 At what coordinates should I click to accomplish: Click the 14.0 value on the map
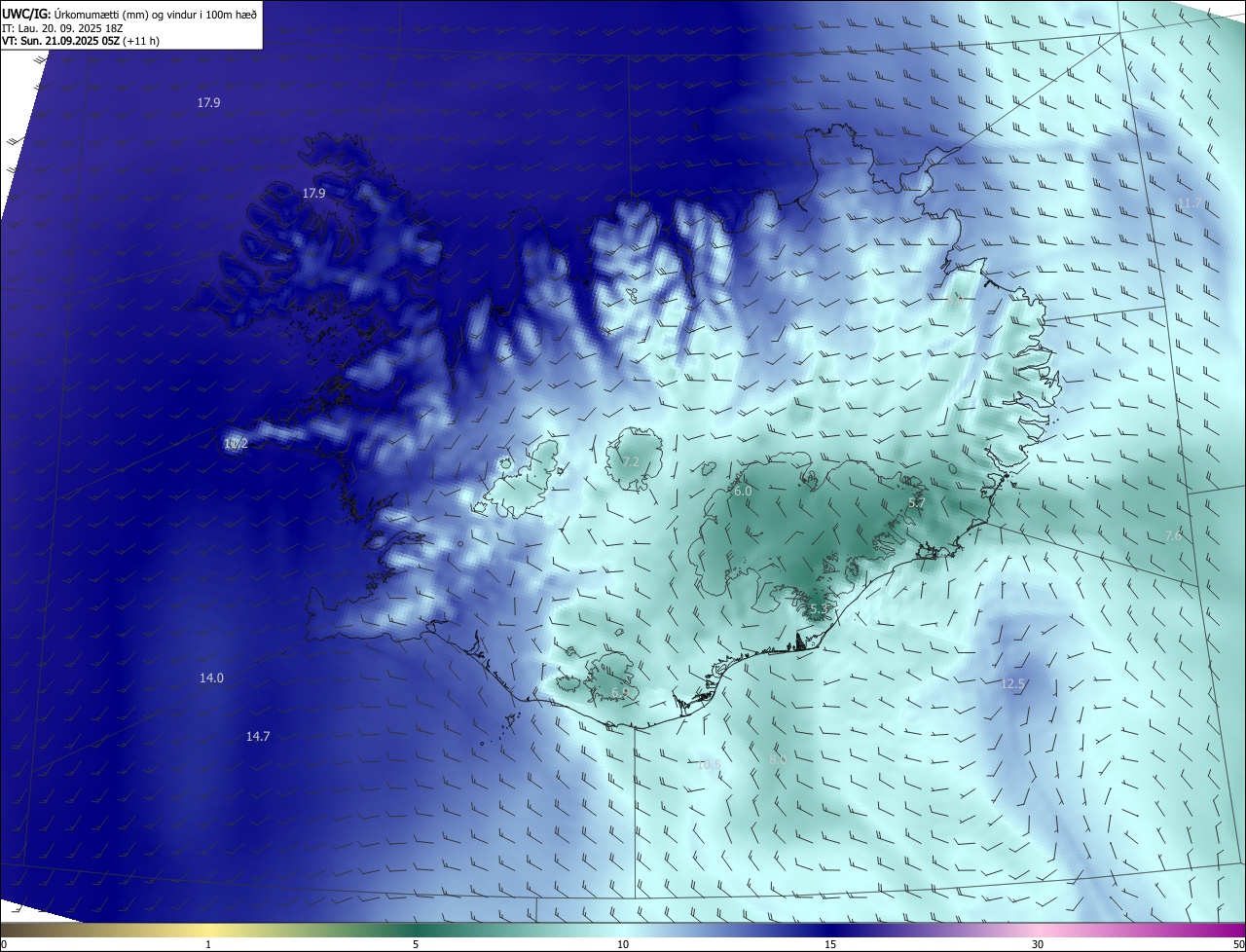[211, 678]
